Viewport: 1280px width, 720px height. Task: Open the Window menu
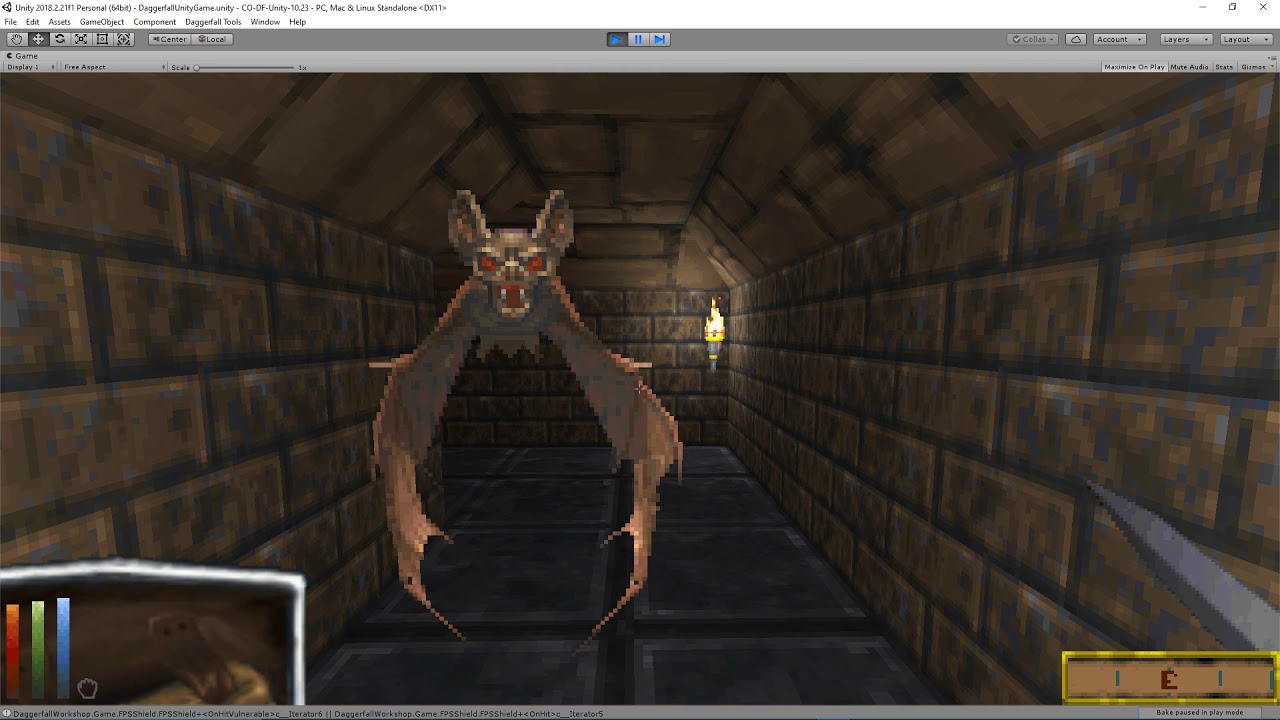pyautogui.click(x=265, y=22)
